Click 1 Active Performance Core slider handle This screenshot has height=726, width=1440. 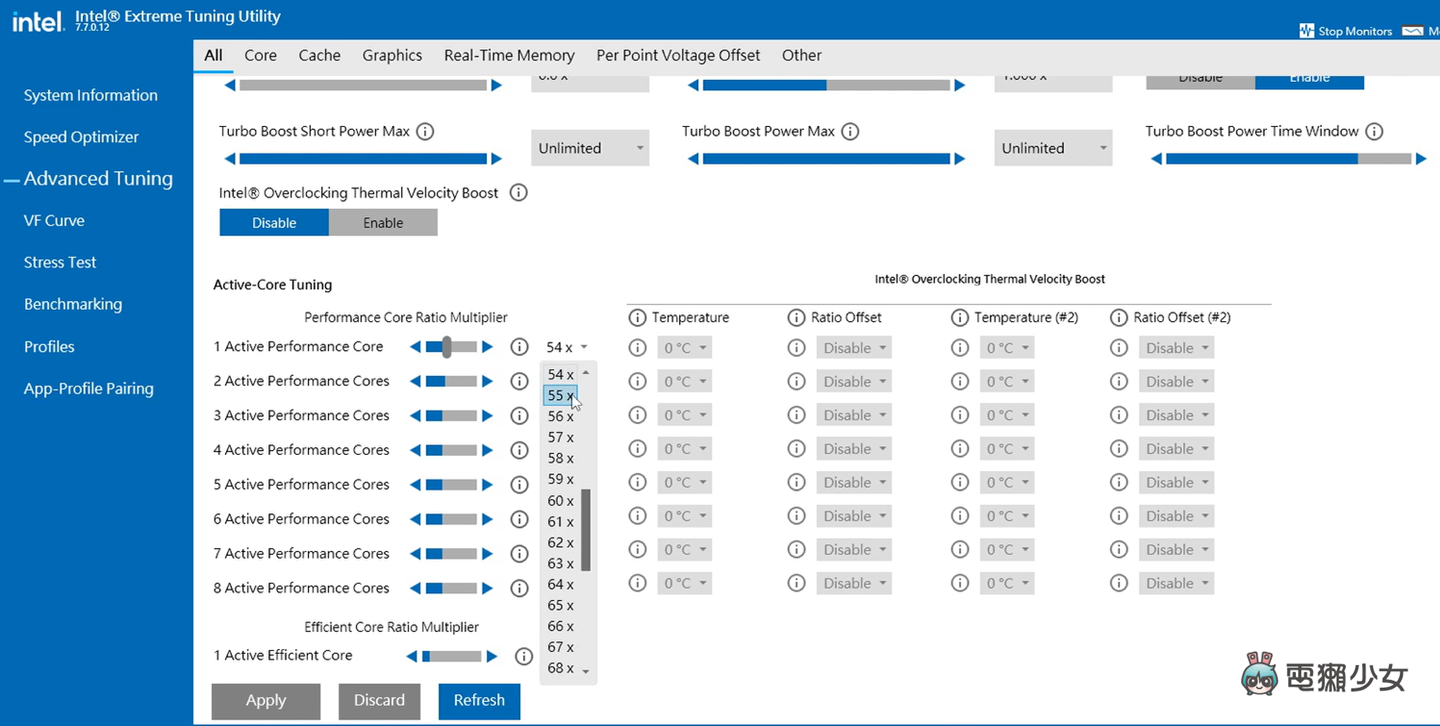tap(447, 347)
